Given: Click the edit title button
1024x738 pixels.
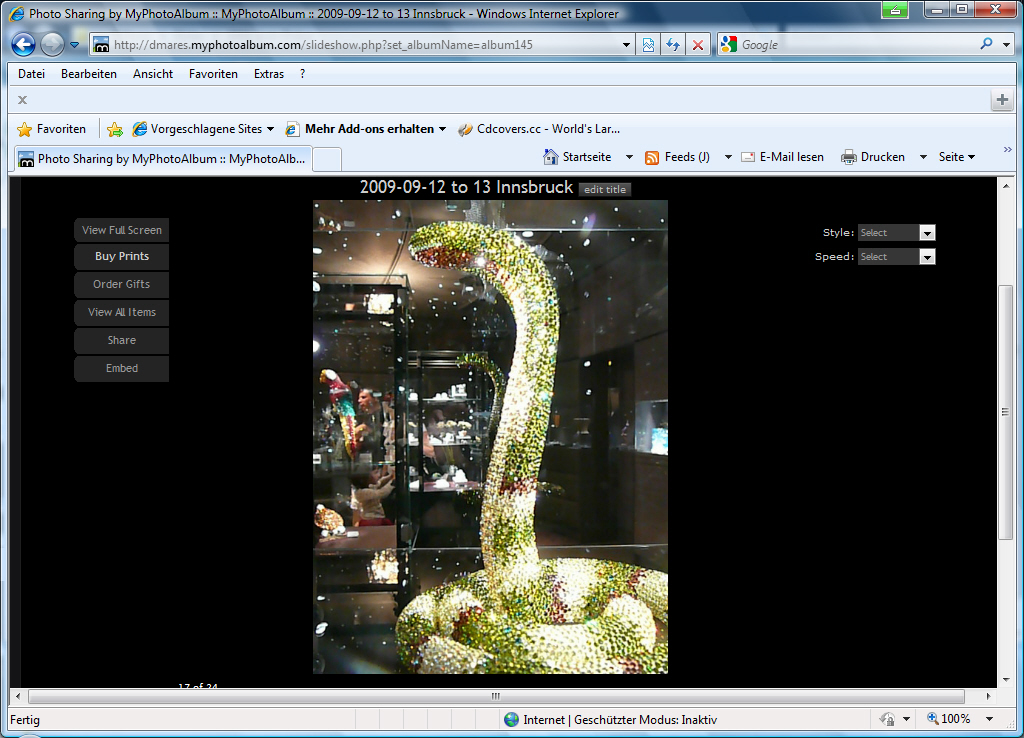Looking at the screenshot, I should click(x=605, y=189).
